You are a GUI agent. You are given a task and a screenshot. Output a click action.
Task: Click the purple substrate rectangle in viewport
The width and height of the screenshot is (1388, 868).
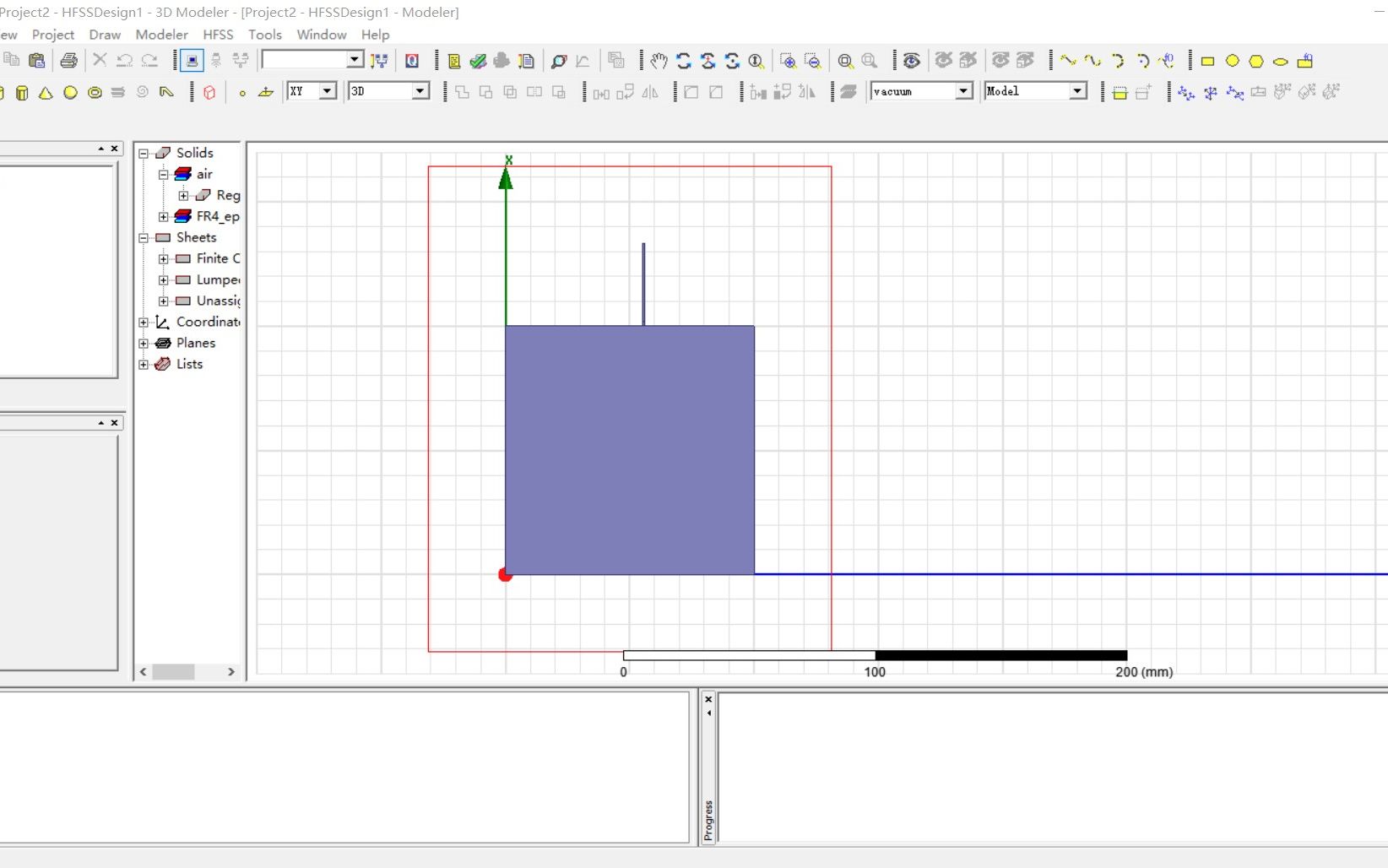[630, 450]
